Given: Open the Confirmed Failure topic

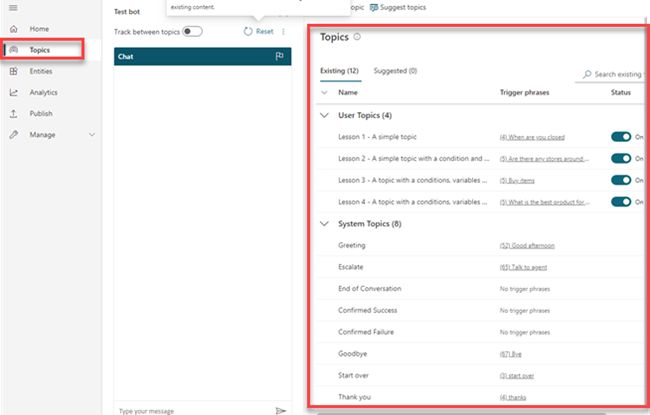Looking at the screenshot, I should point(366,332).
